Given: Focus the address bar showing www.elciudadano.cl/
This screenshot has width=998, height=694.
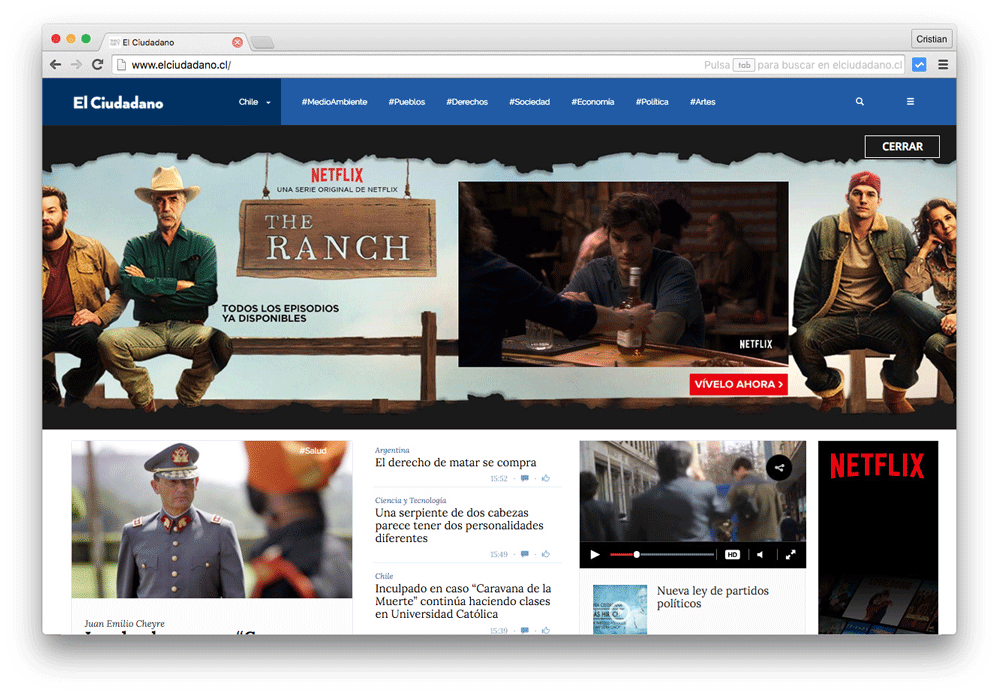Looking at the screenshot, I should [x=509, y=64].
